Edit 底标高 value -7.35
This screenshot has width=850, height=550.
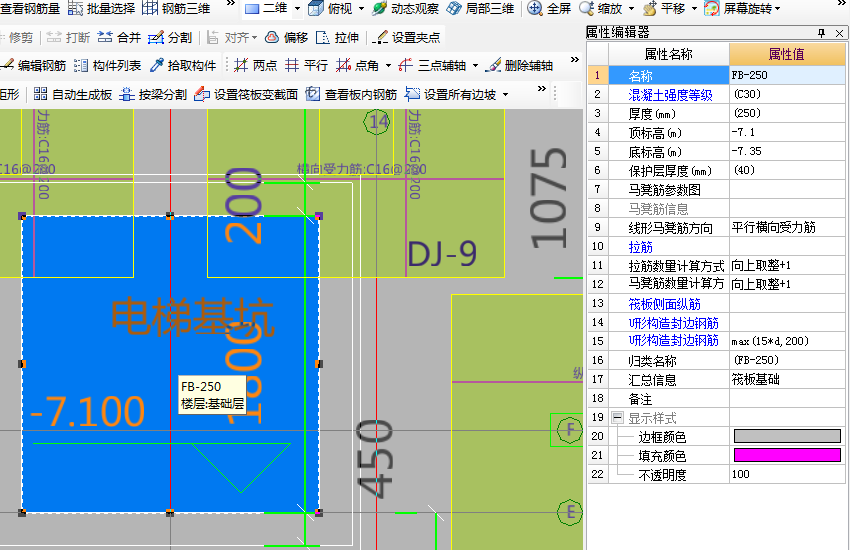pyautogui.click(x=787, y=151)
